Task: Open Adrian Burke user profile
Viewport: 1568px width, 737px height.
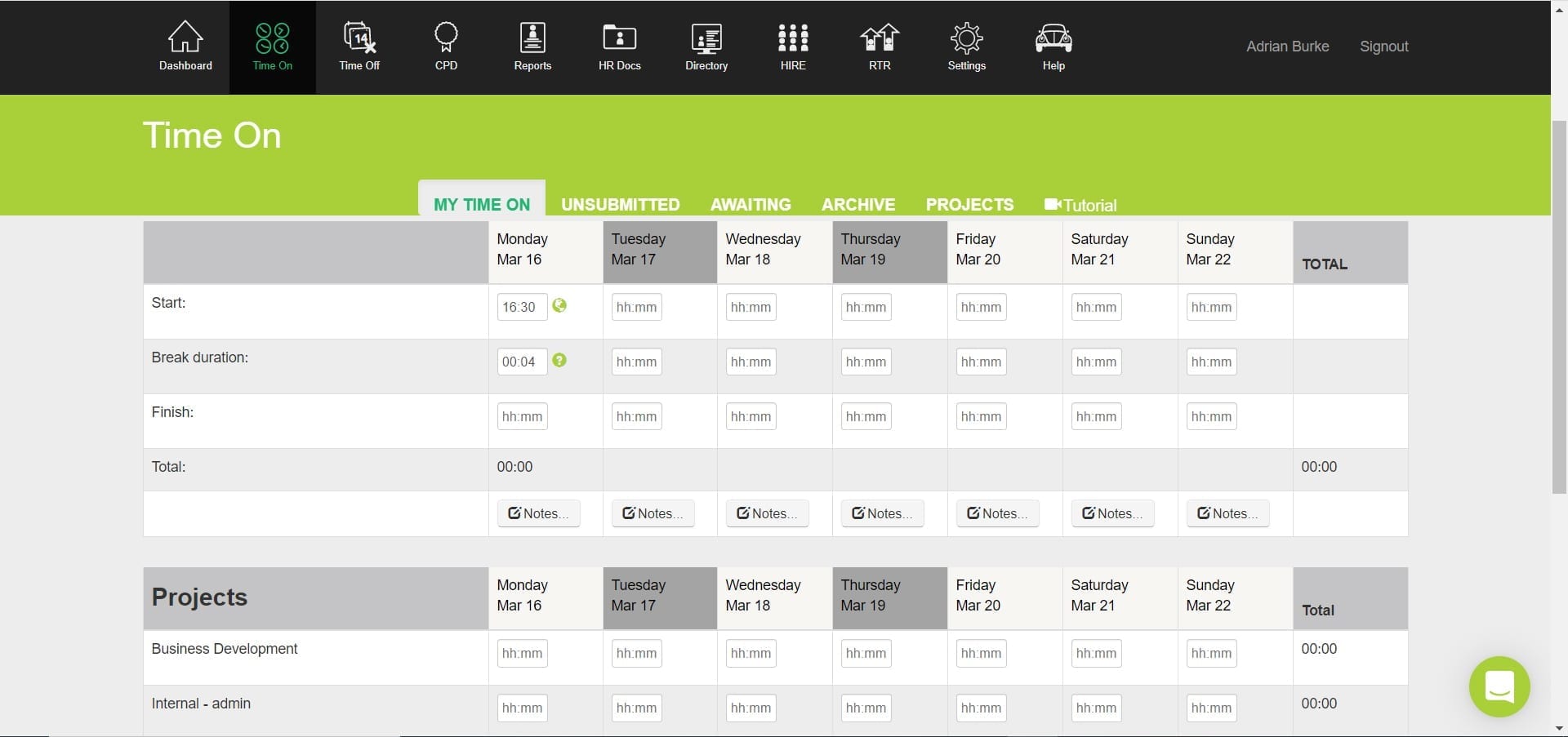Action: [x=1287, y=47]
